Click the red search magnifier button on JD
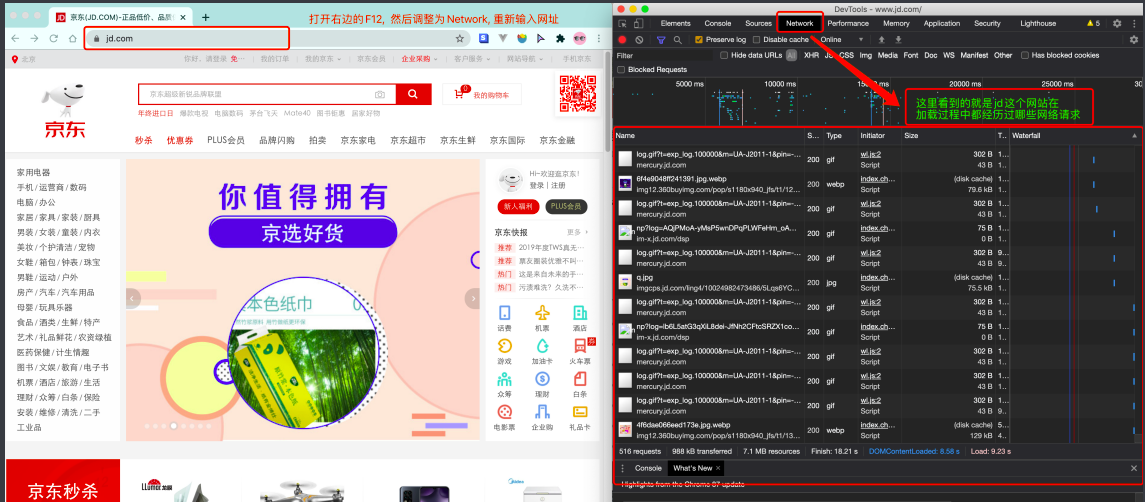This screenshot has height=502, width=1145. pos(413,94)
